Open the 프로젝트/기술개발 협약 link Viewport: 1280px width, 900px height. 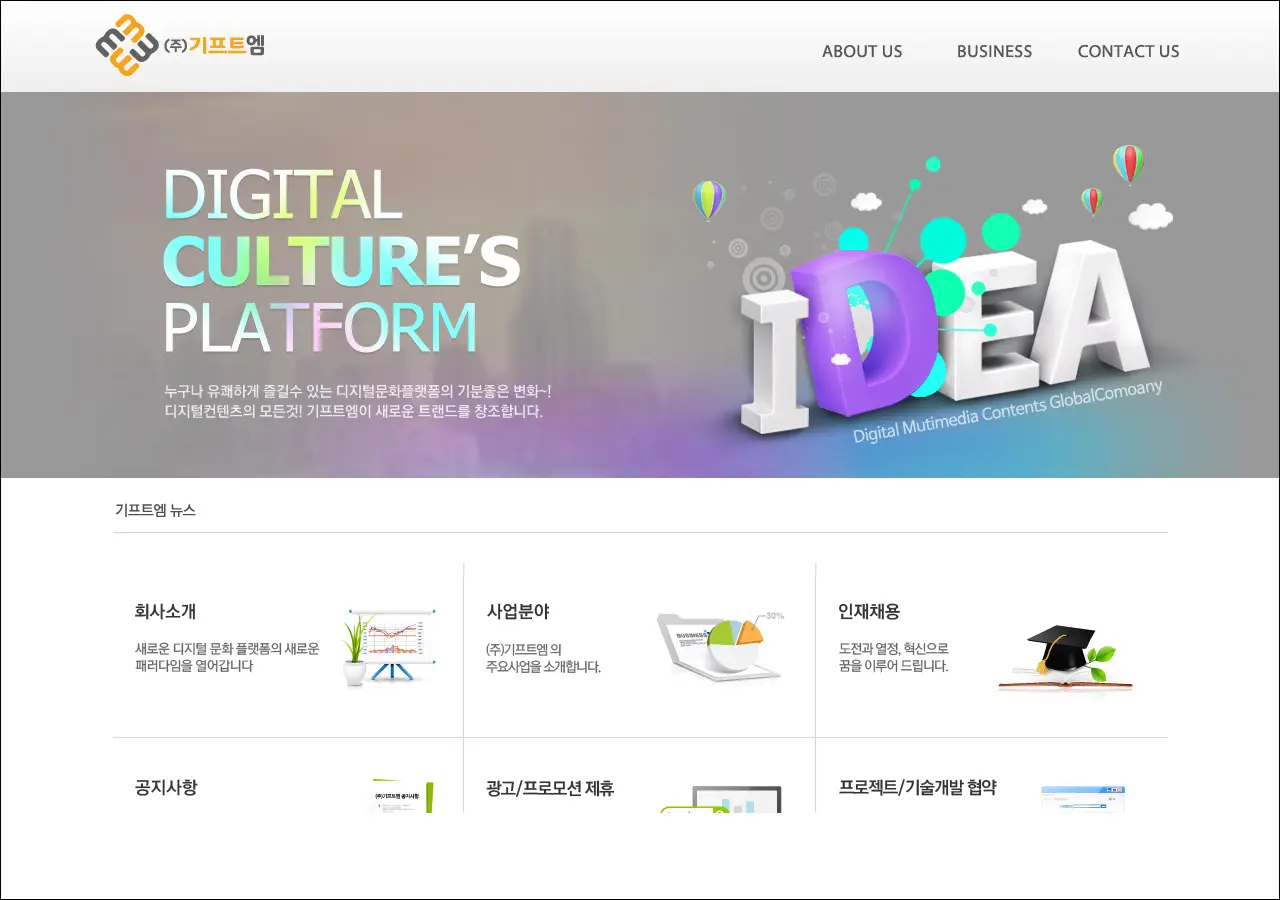[917, 787]
